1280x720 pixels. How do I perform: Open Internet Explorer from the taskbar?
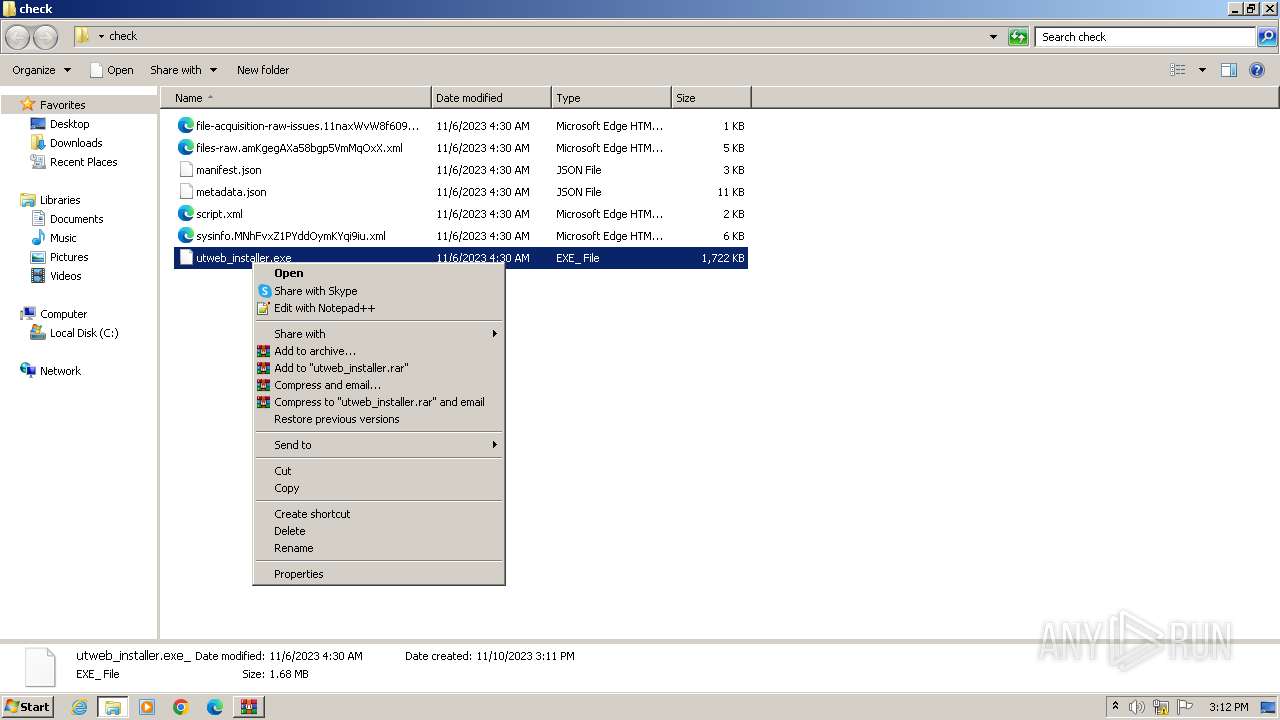pyautogui.click(x=79, y=707)
